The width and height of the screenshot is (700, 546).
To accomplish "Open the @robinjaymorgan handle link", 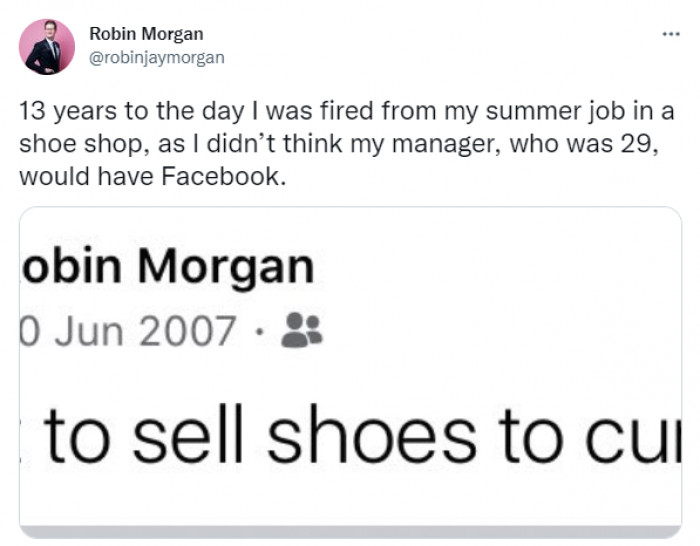I will click(x=156, y=57).
